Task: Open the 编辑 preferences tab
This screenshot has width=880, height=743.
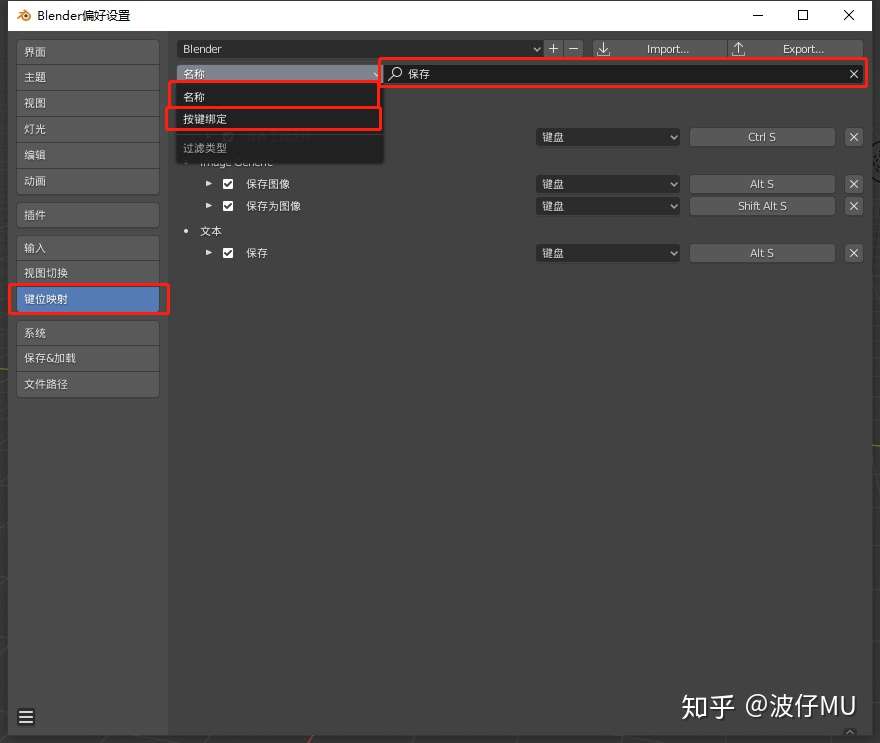Action: [x=88, y=155]
